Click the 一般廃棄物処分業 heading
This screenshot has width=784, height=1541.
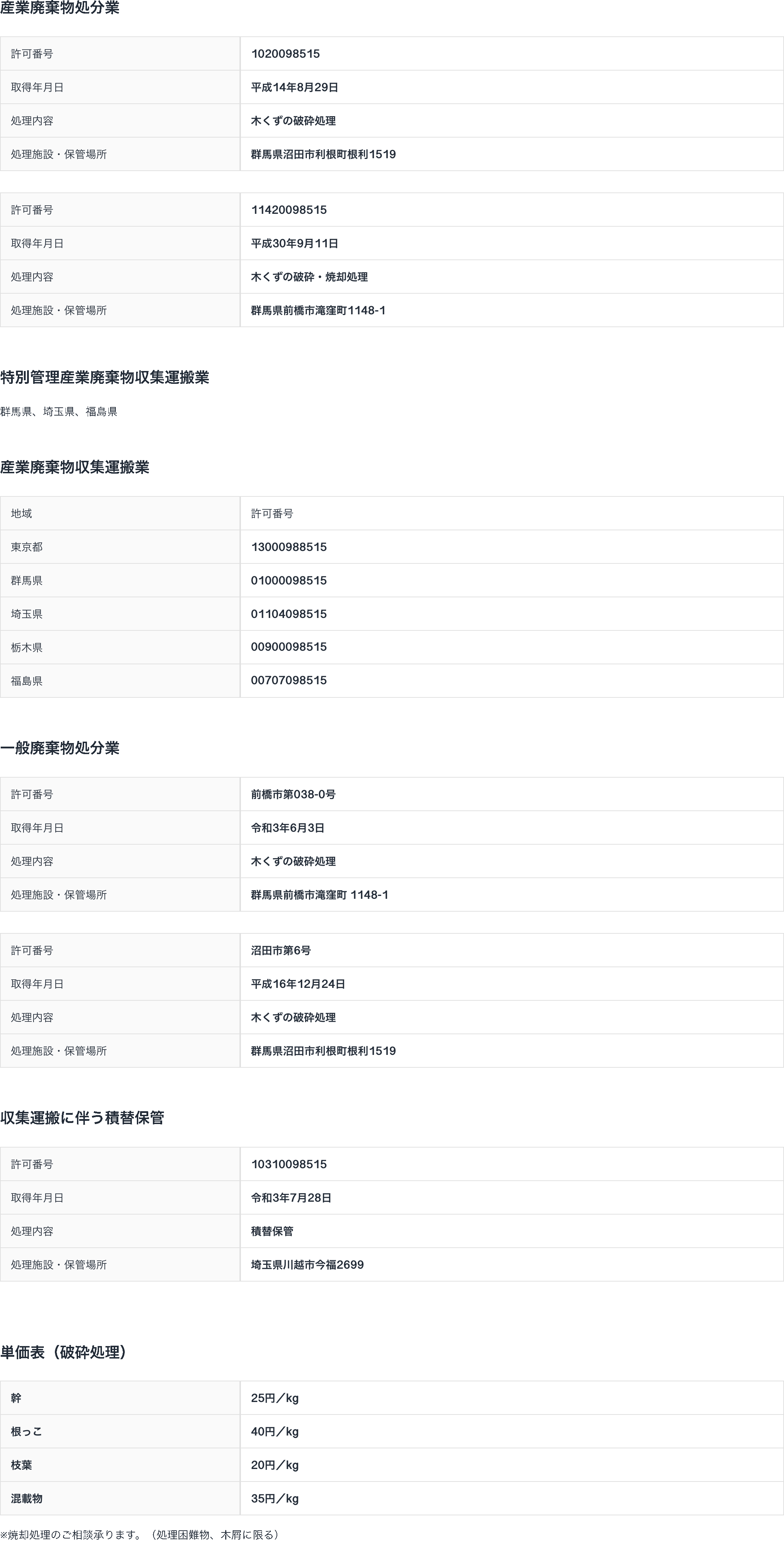tap(60, 748)
